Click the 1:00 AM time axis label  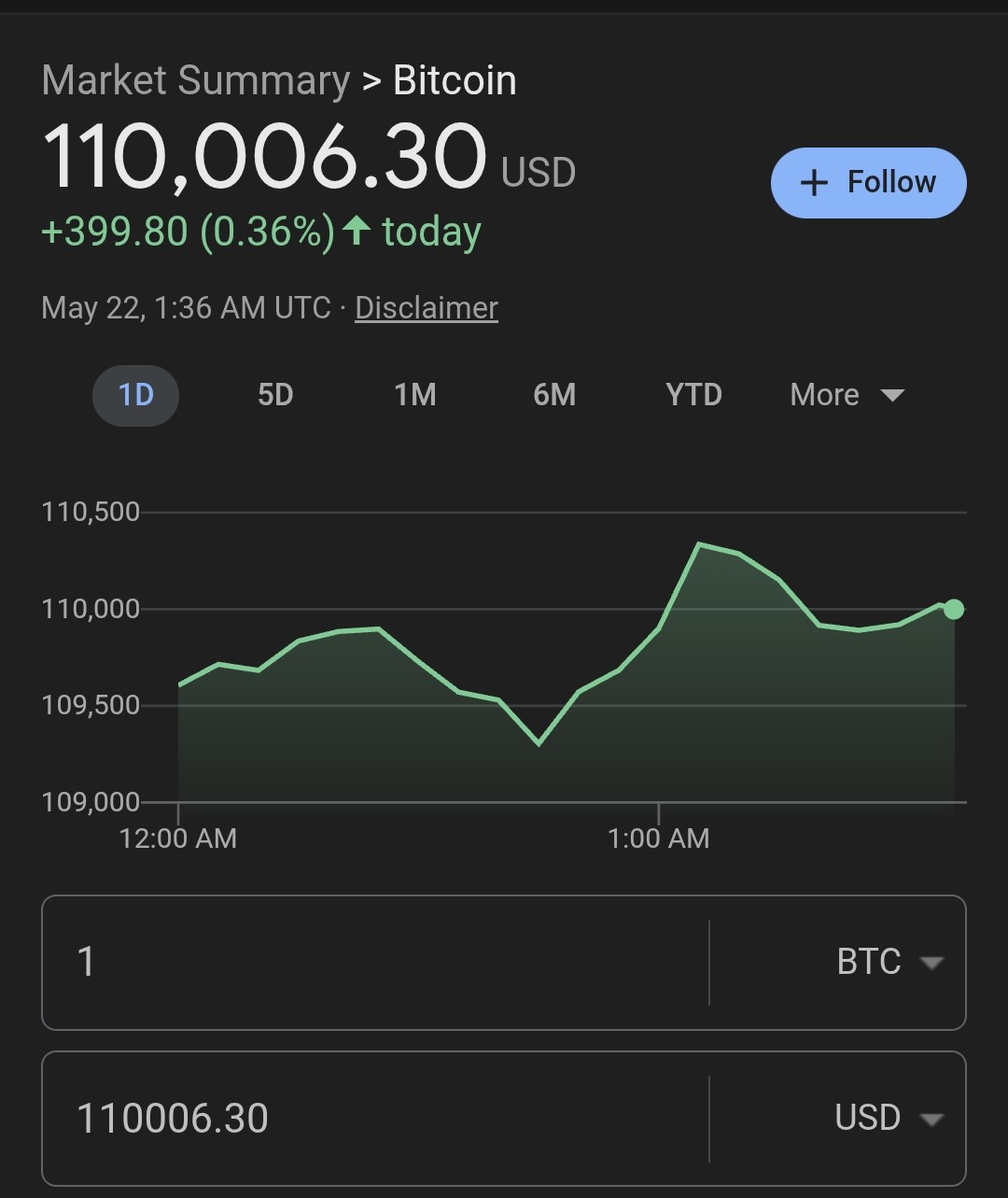[x=659, y=839]
